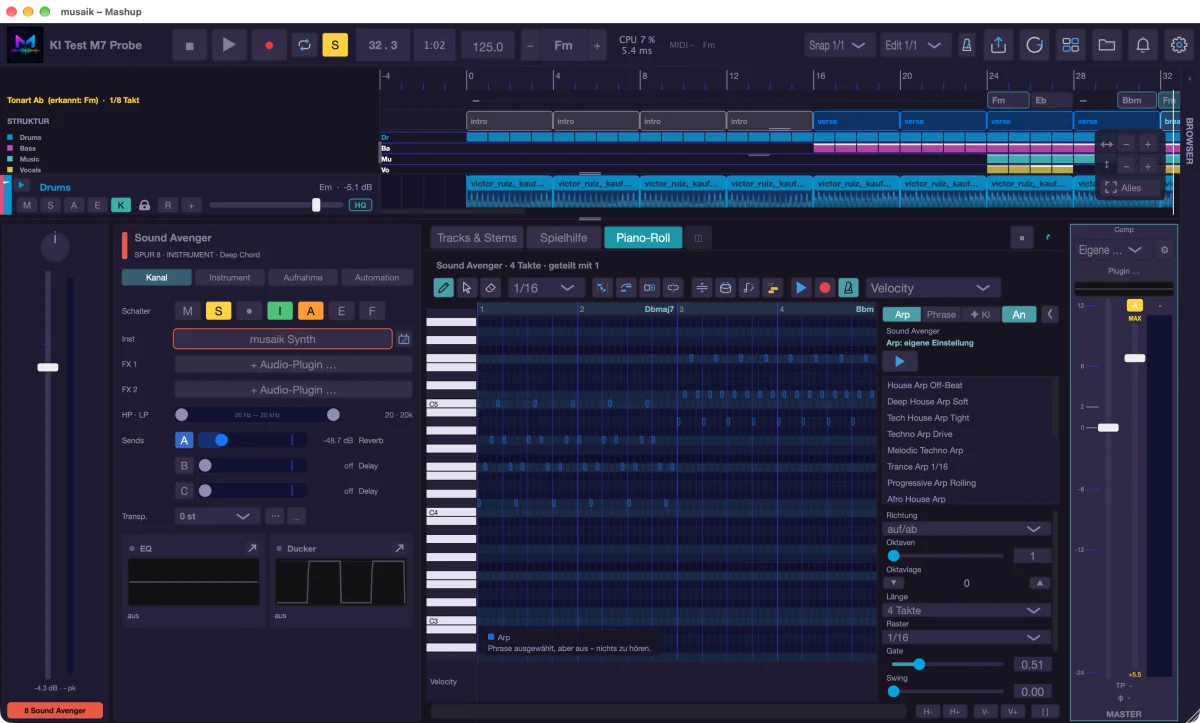
Task: Select the pencil draw tool in Piano-Roll
Action: [444, 288]
